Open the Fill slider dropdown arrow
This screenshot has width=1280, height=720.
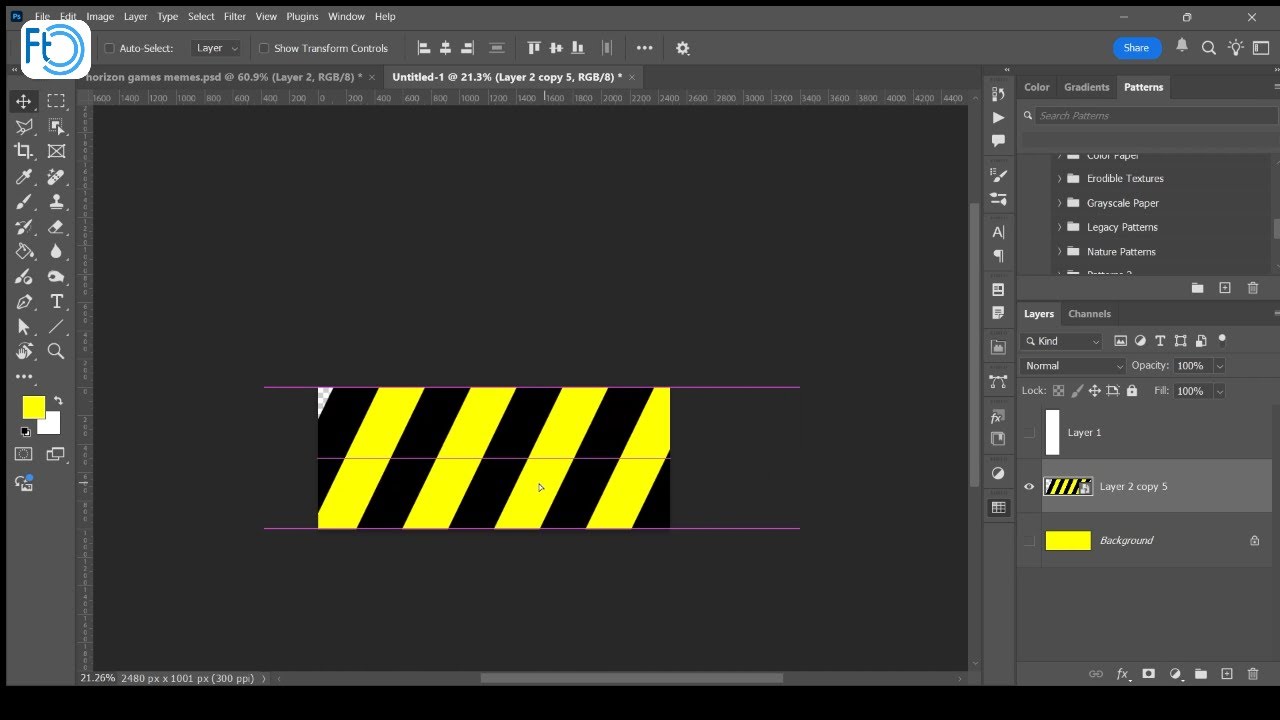coord(1219,391)
